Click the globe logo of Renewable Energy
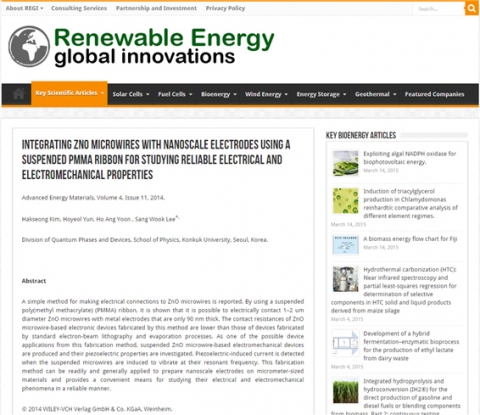 (x=29, y=46)
